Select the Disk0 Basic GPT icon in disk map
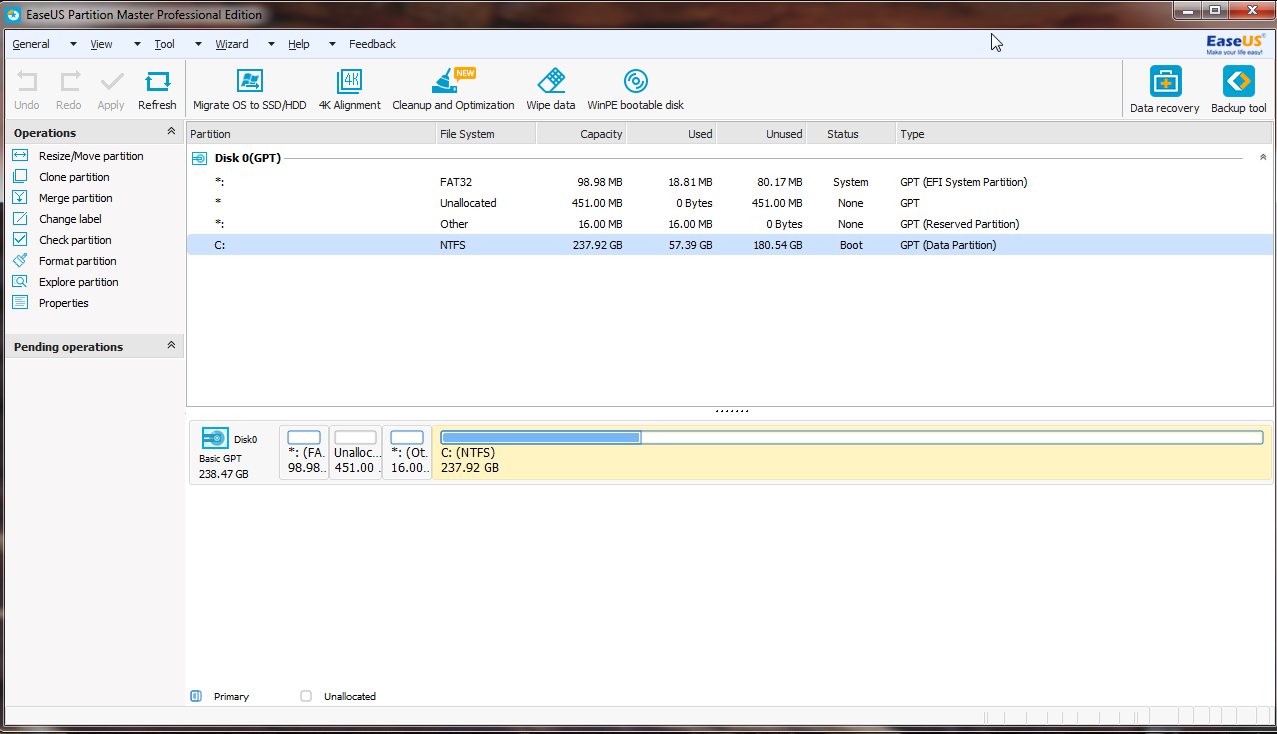Image resolution: width=1277 pixels, height=734 pixels. pos(215,438)
